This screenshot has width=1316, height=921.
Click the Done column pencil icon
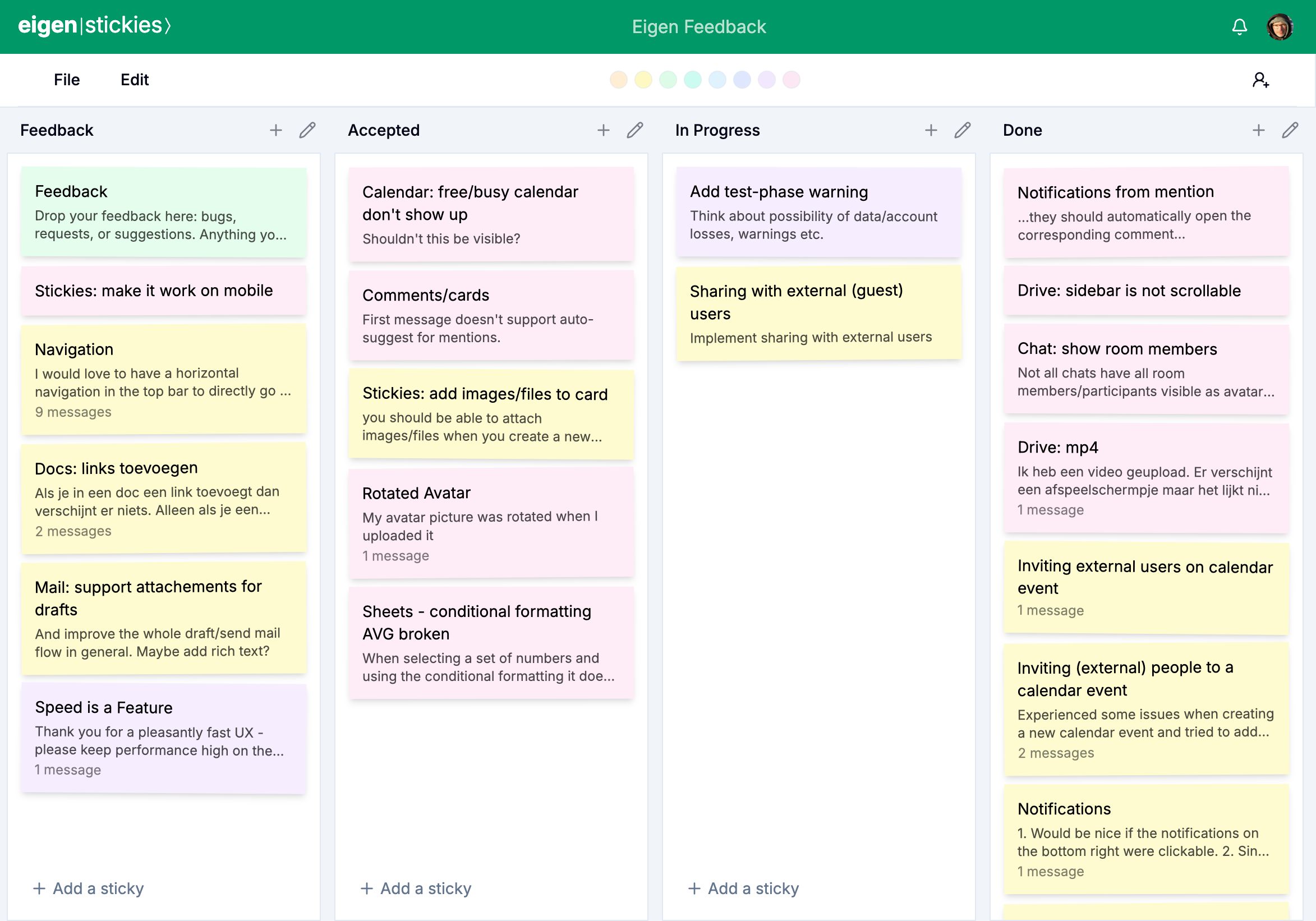[x=1290, y=130]
